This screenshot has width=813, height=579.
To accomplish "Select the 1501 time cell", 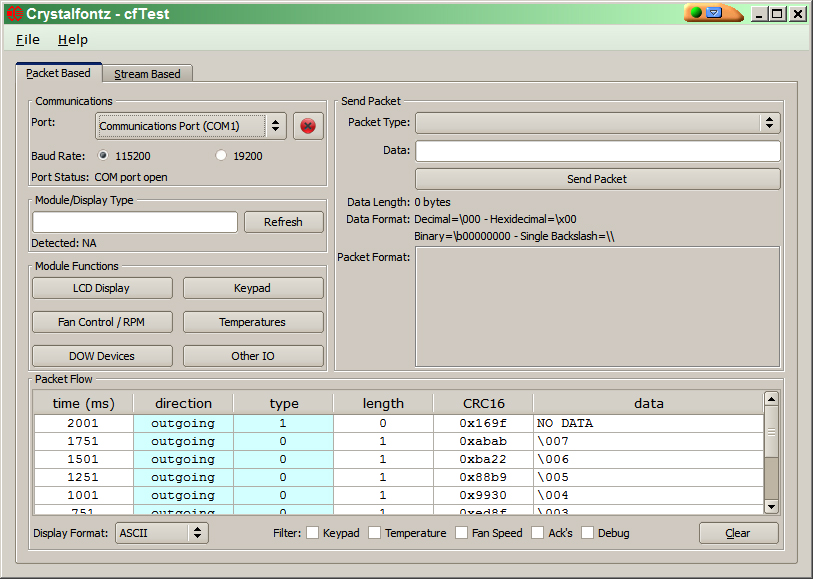I will click(83, 459).
